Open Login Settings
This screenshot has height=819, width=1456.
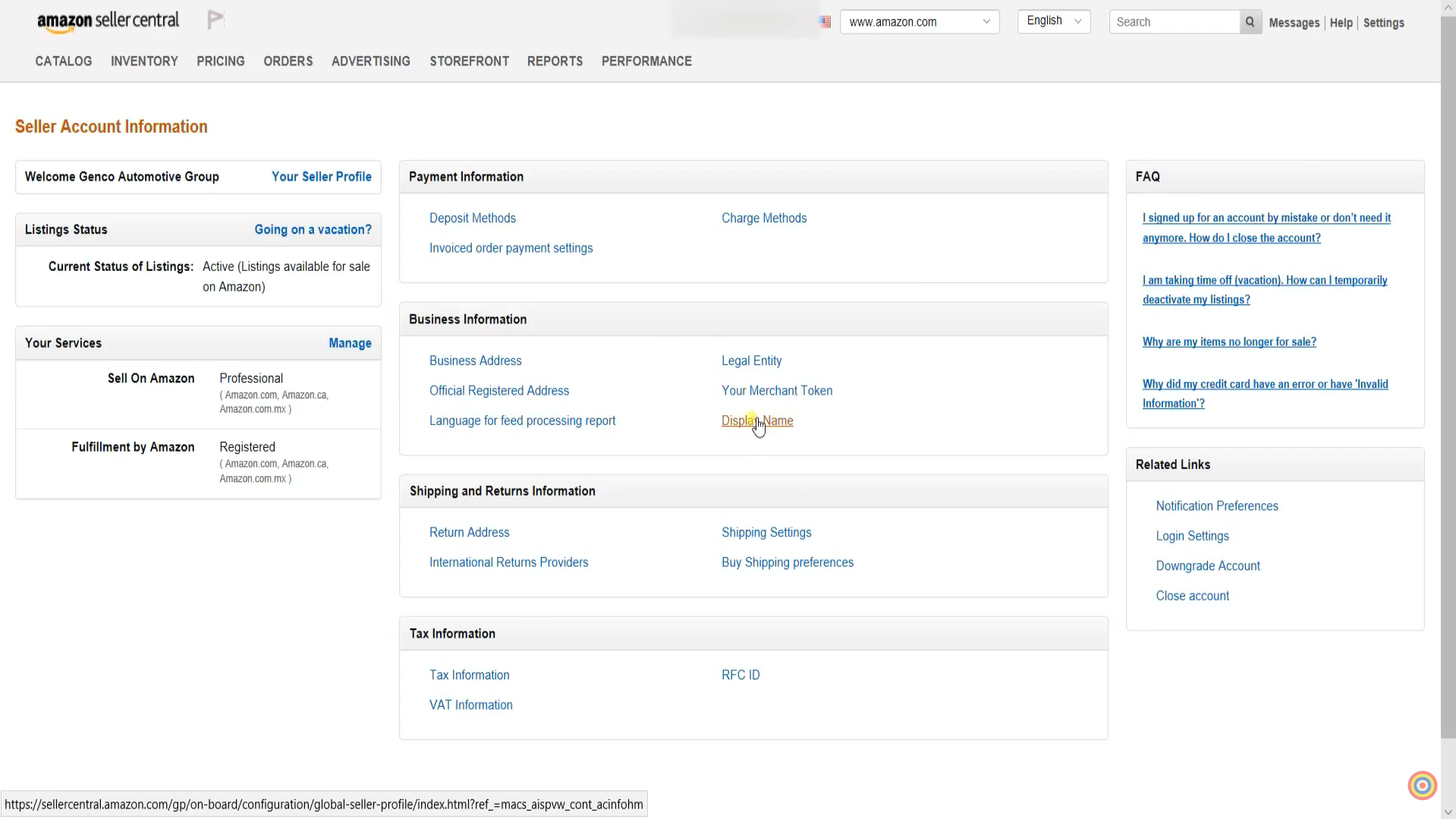click(x=1193, y=537)
